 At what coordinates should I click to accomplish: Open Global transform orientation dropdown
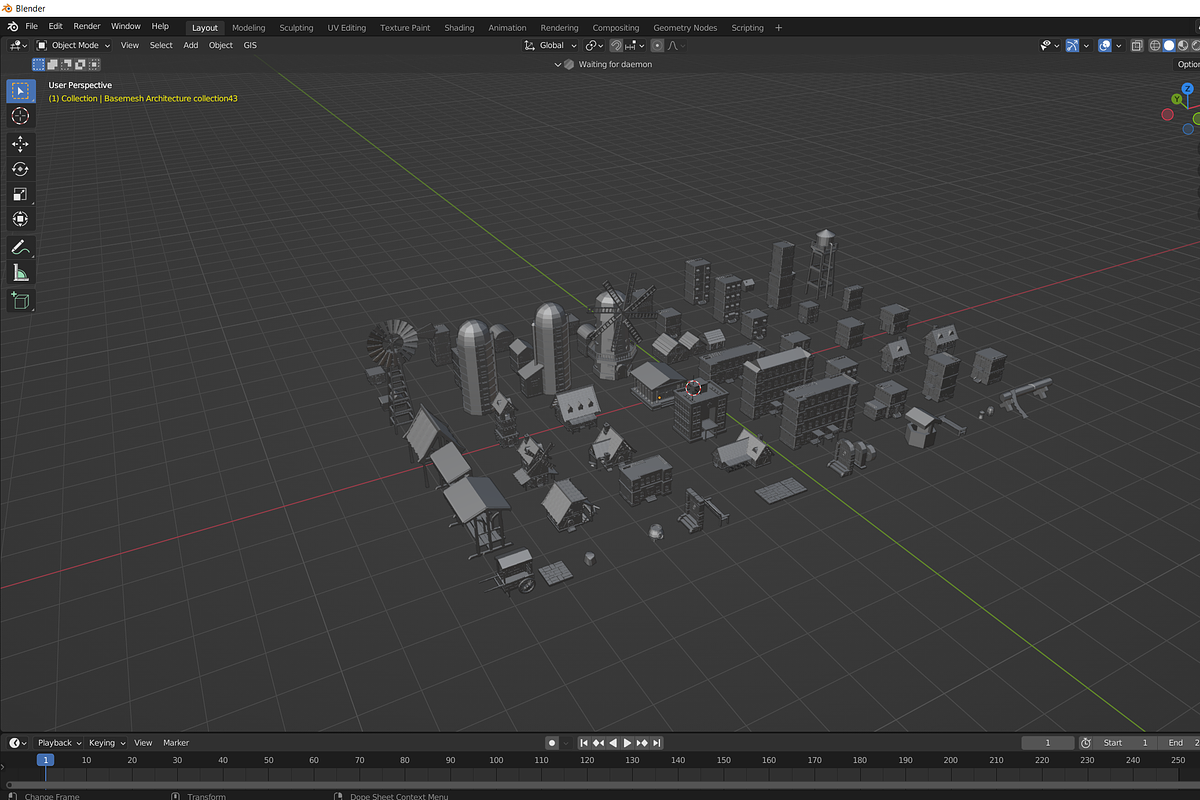point(551,45)
